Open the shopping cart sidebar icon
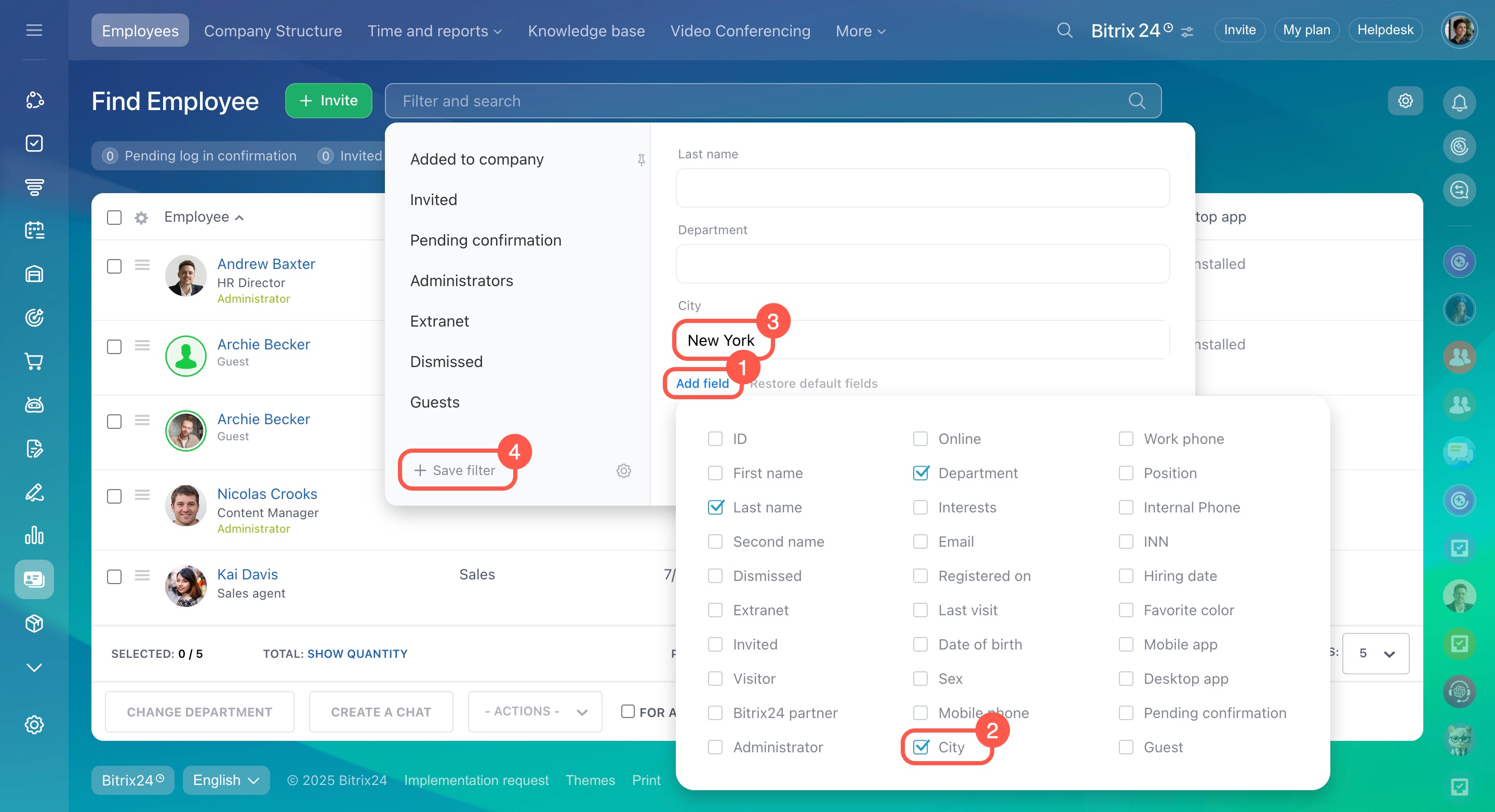1495x812 pixels. pos(34,361)
